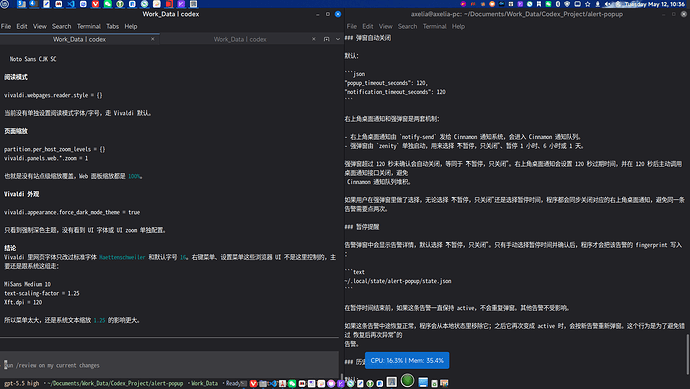Open the red PDF app in top panel
The image size is (690, 389).
coord(169,4)
